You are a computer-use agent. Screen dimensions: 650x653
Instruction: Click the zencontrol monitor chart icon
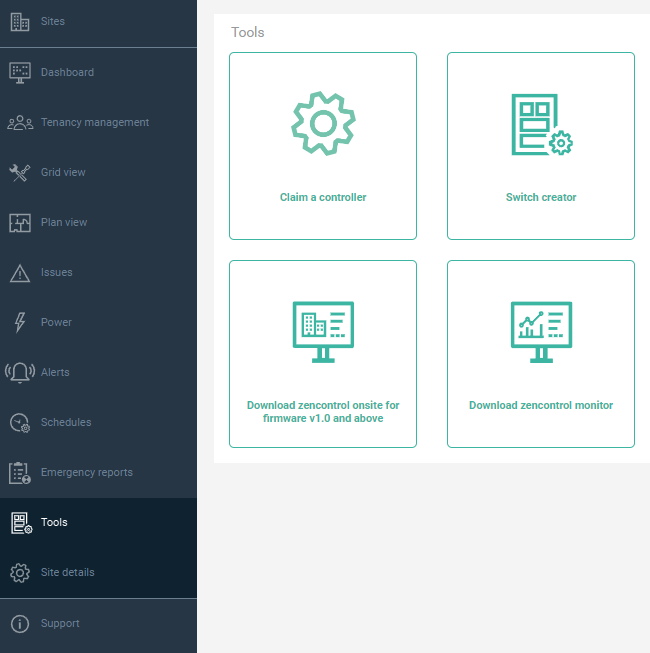point(541,332)
